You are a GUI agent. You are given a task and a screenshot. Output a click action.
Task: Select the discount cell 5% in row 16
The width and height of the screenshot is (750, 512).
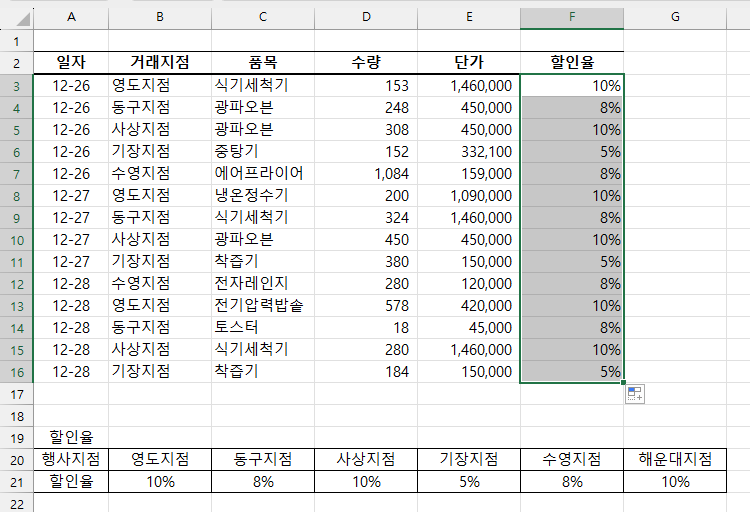572,371
